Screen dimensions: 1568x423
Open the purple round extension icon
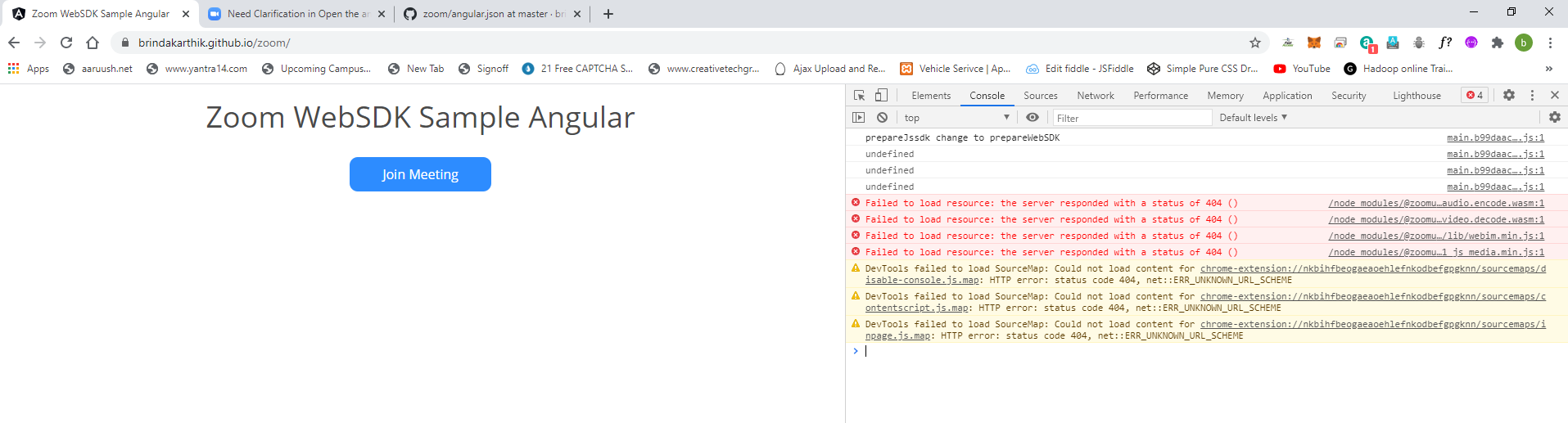[x=1471, y=43]
